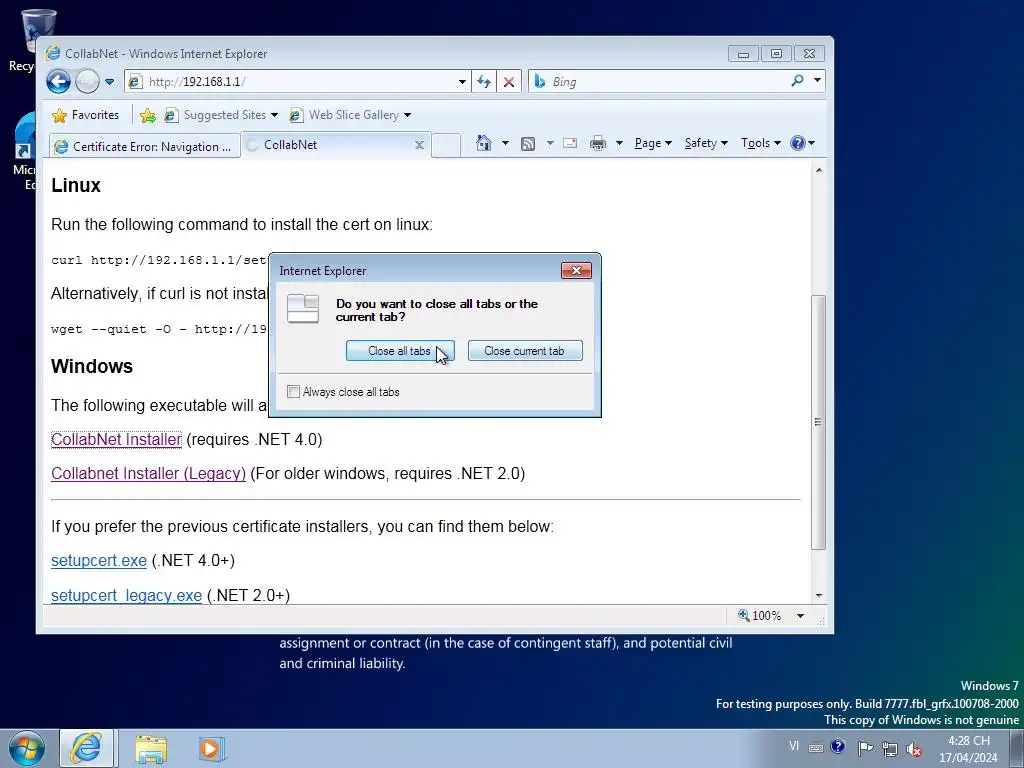Expand the Print options dropdown arrow
This screenshot has width=1024, height=768.
point(619,143)
